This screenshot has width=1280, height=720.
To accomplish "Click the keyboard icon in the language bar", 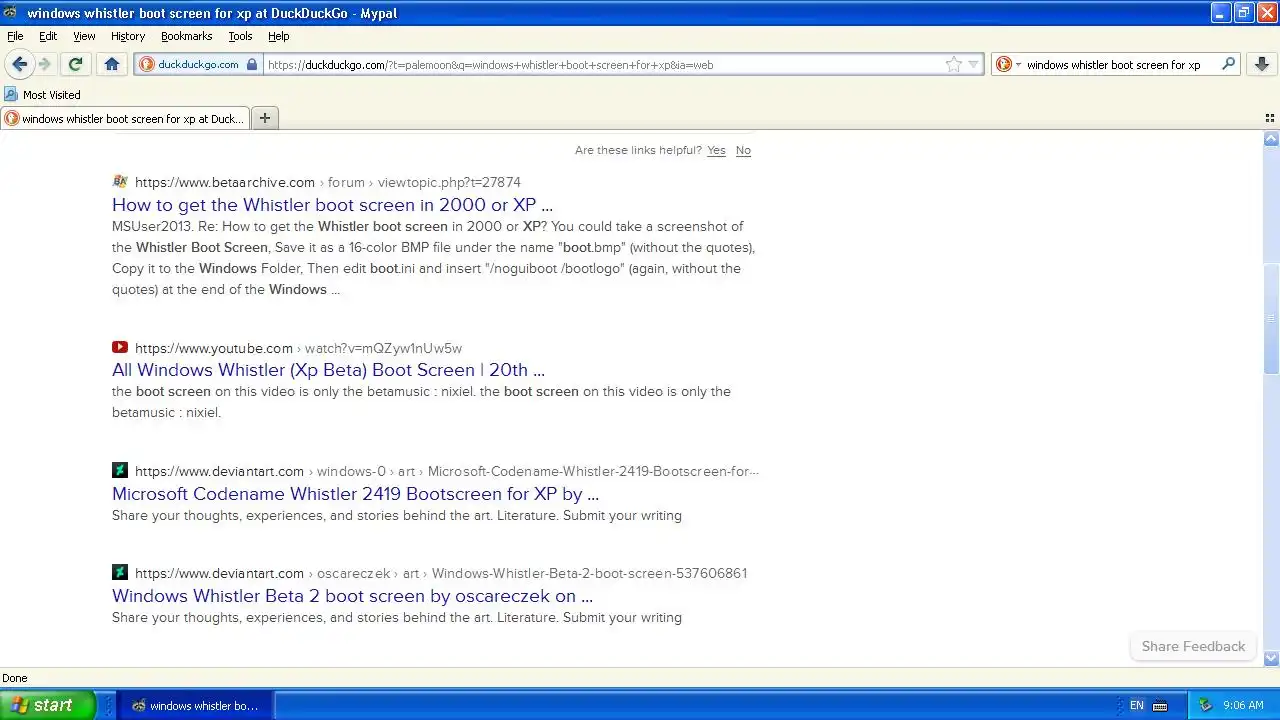I will point(1160,705).
